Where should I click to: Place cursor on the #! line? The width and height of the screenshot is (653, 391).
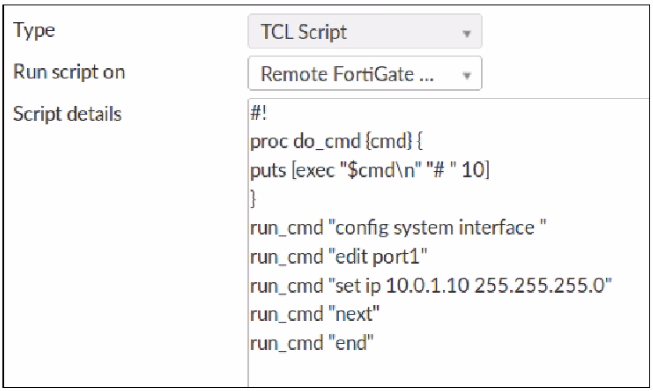point(259,113)
